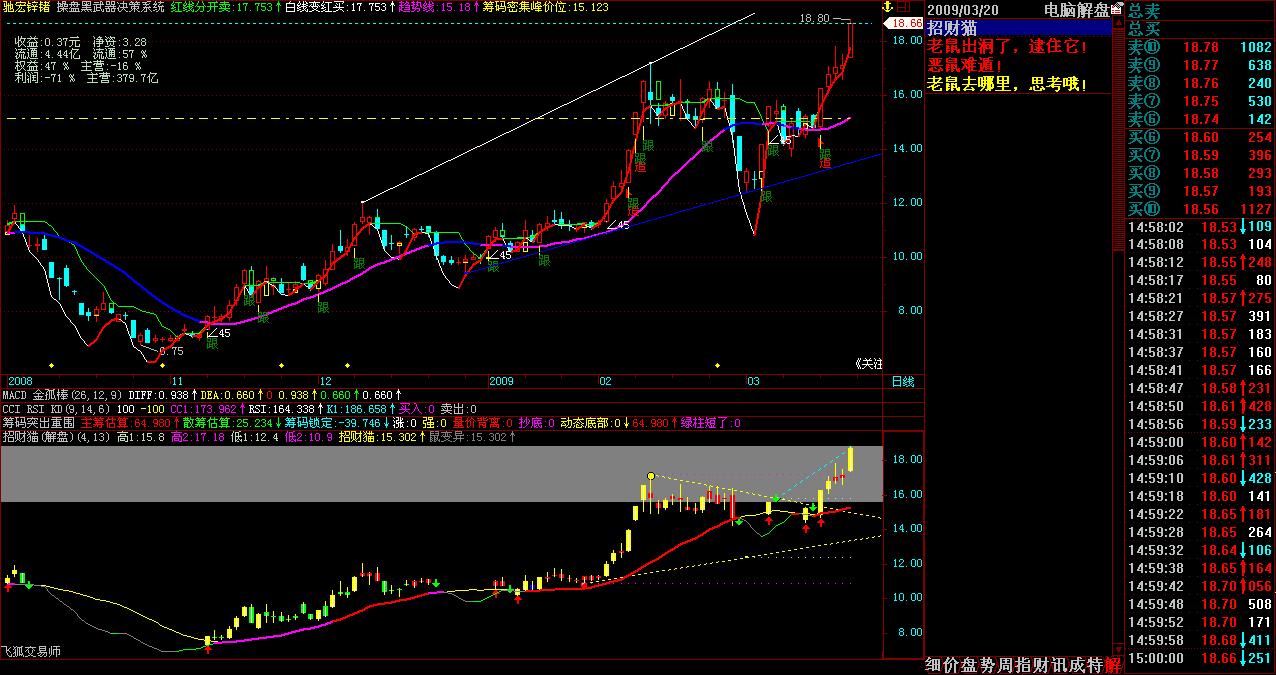The image size is (1276, 675).
Task: Click the 15:00:00 tick row
Action: 1200,658
